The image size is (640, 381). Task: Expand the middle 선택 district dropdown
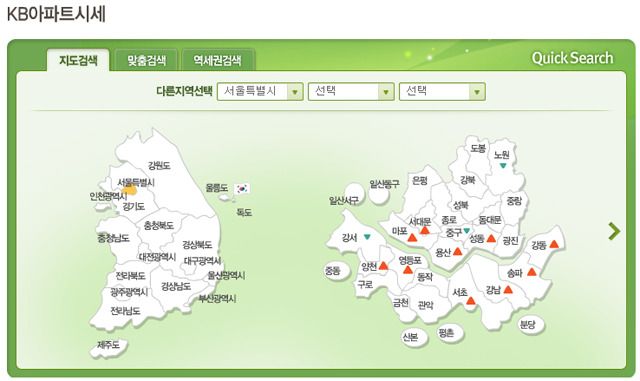[351, 91]
